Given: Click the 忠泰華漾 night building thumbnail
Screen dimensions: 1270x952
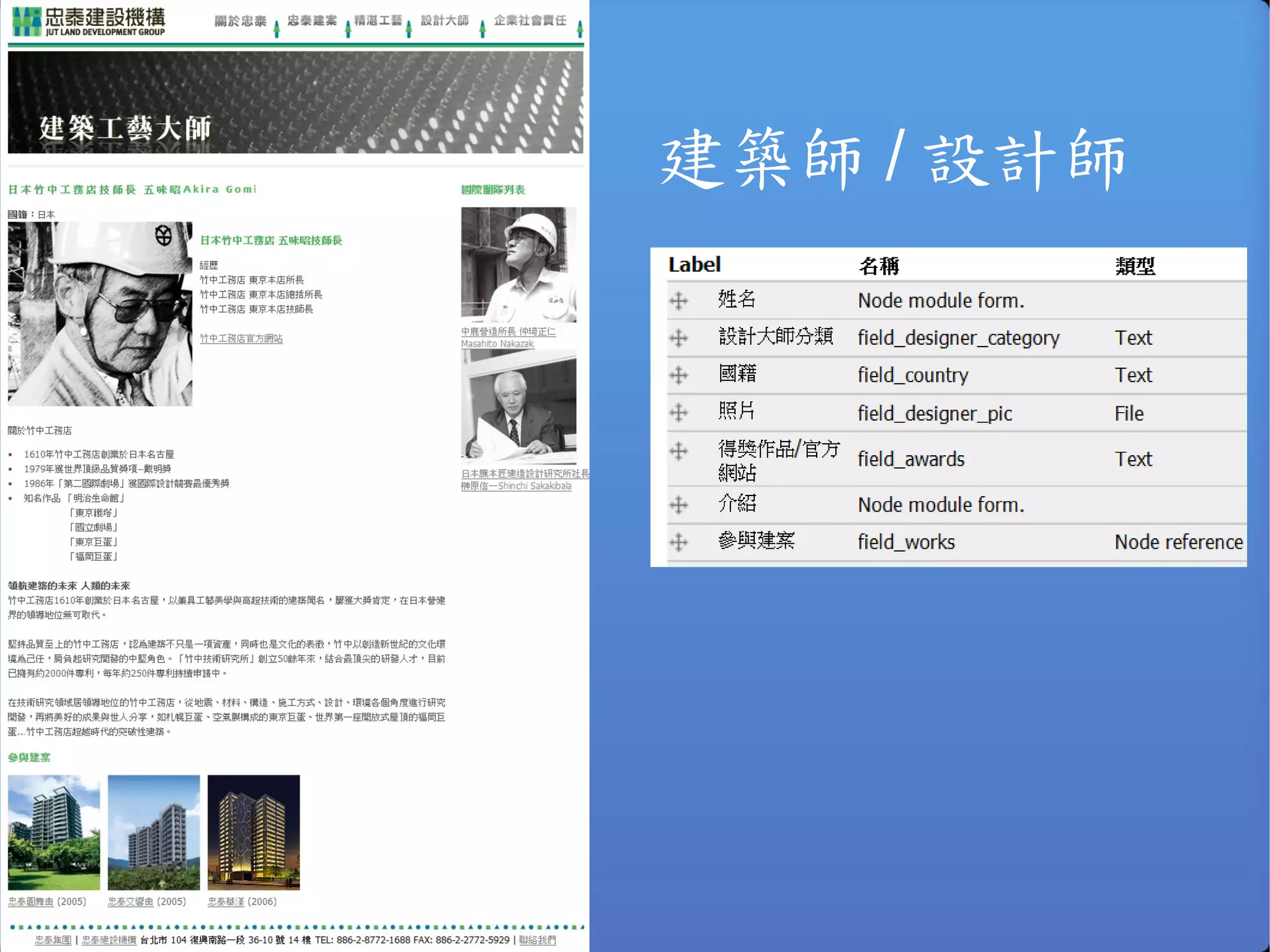Looking at the screenshot, I should [x=254, y=832].
